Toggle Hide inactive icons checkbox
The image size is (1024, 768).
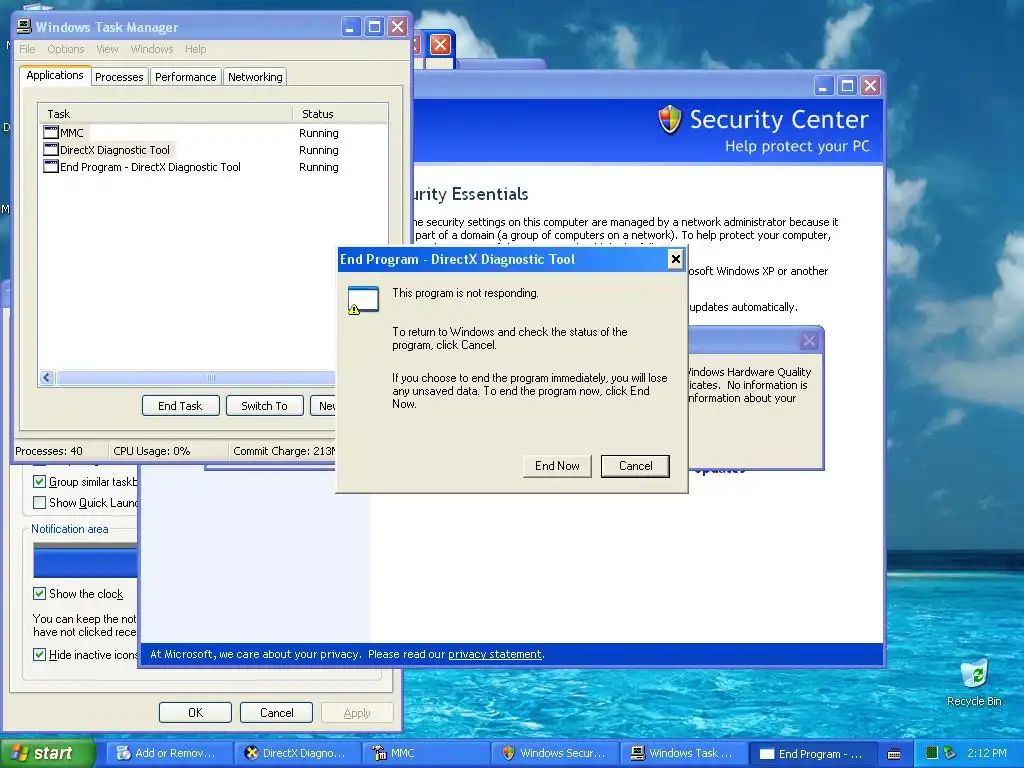click(x=39, y=654)
